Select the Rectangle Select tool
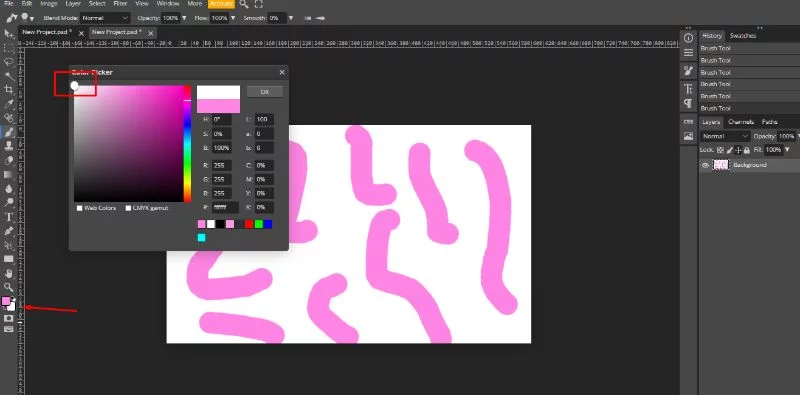The width and height of the screenshot is (800, 395). pyautogui.click(x=9, y=48)
